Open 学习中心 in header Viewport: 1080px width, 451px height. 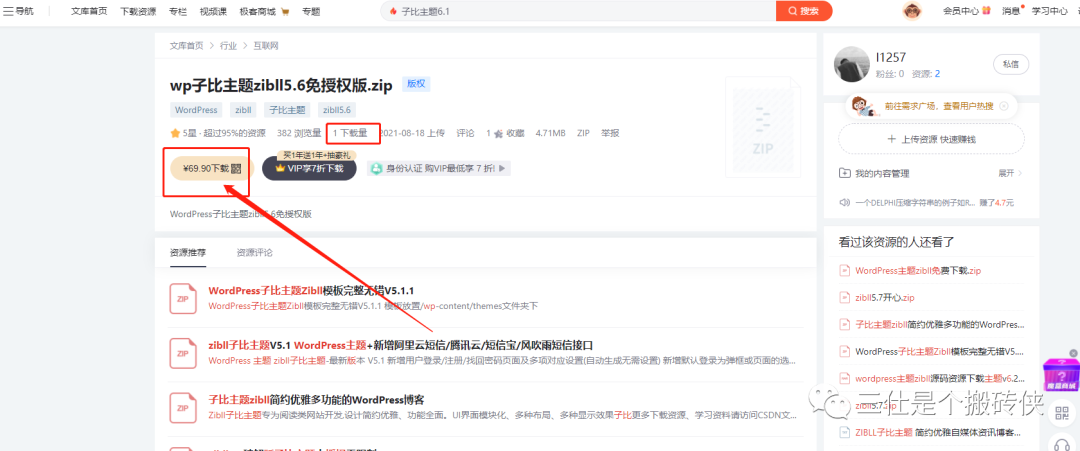click(x=1050, y=11)
